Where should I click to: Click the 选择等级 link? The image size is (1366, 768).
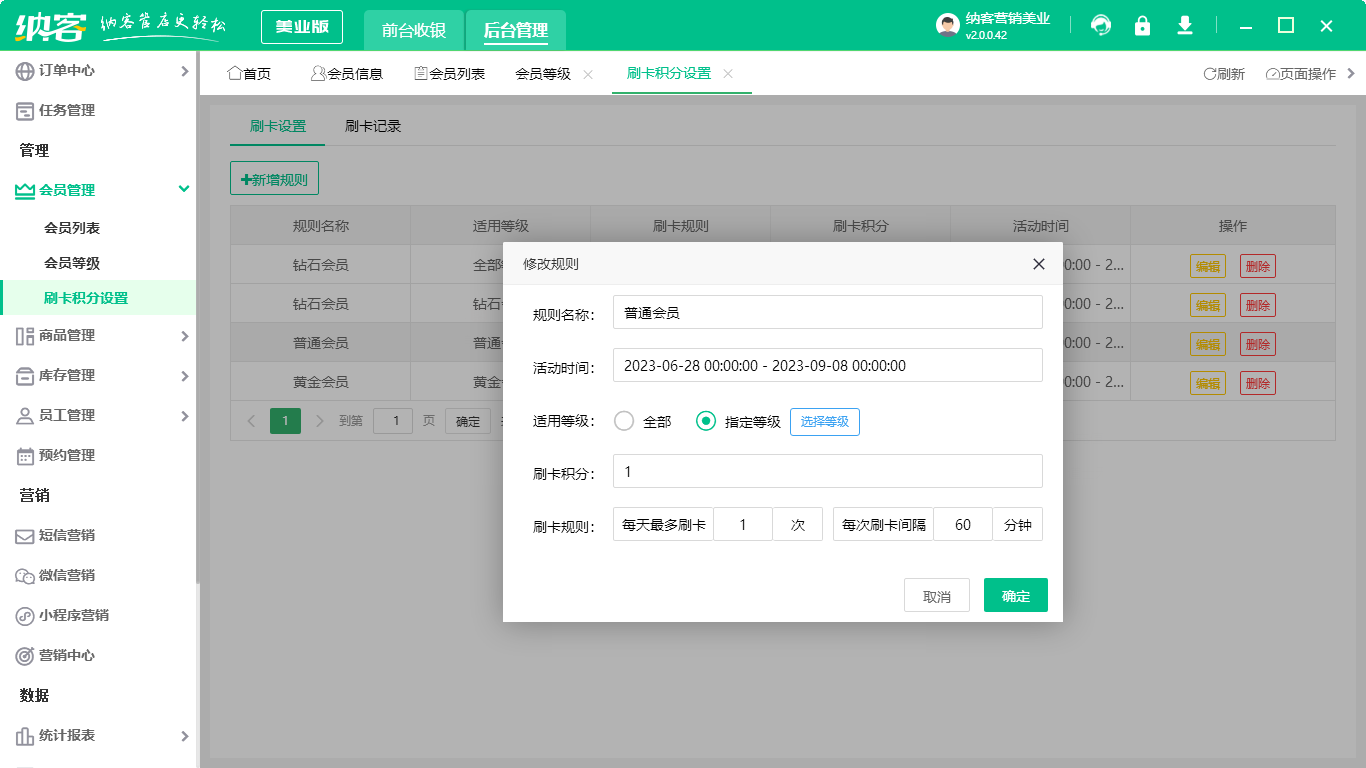(x=825, y=421)
